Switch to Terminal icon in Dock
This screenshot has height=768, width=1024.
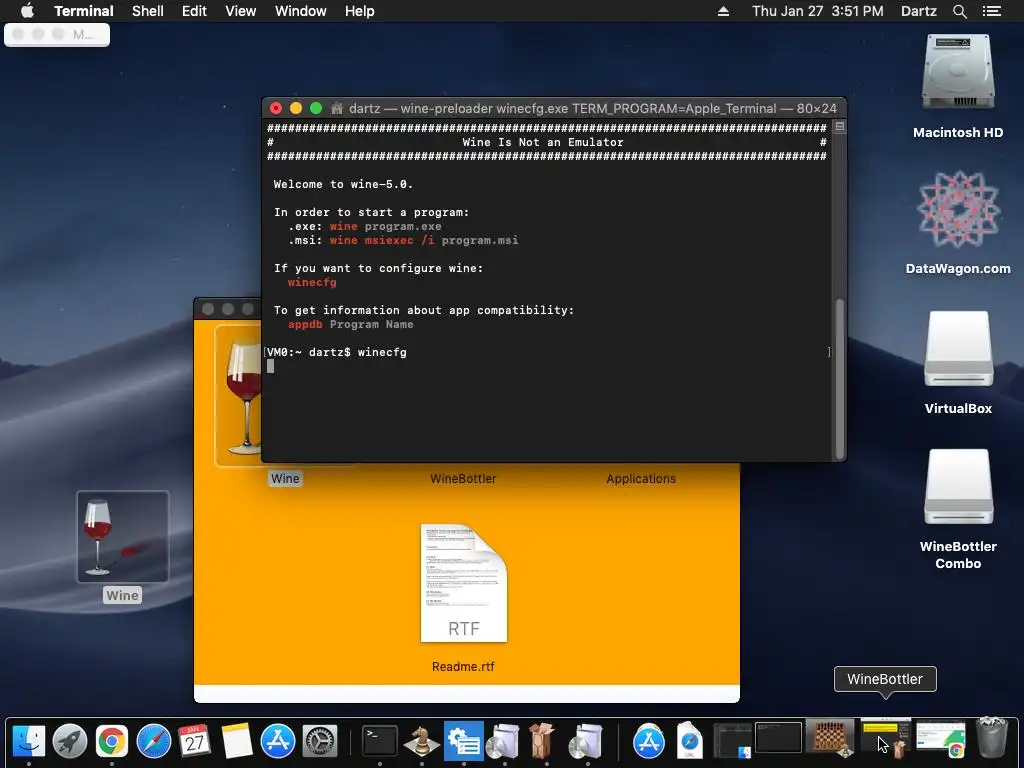[x=380, y=741]
